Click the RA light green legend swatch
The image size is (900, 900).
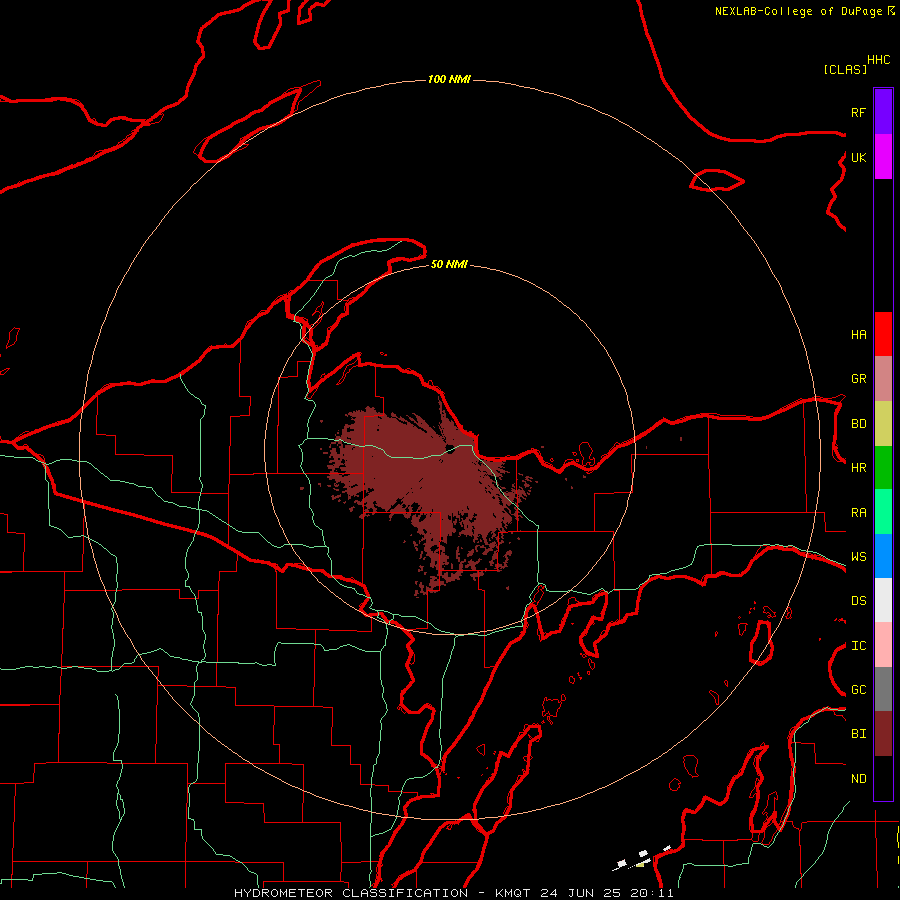pos(883,512)
